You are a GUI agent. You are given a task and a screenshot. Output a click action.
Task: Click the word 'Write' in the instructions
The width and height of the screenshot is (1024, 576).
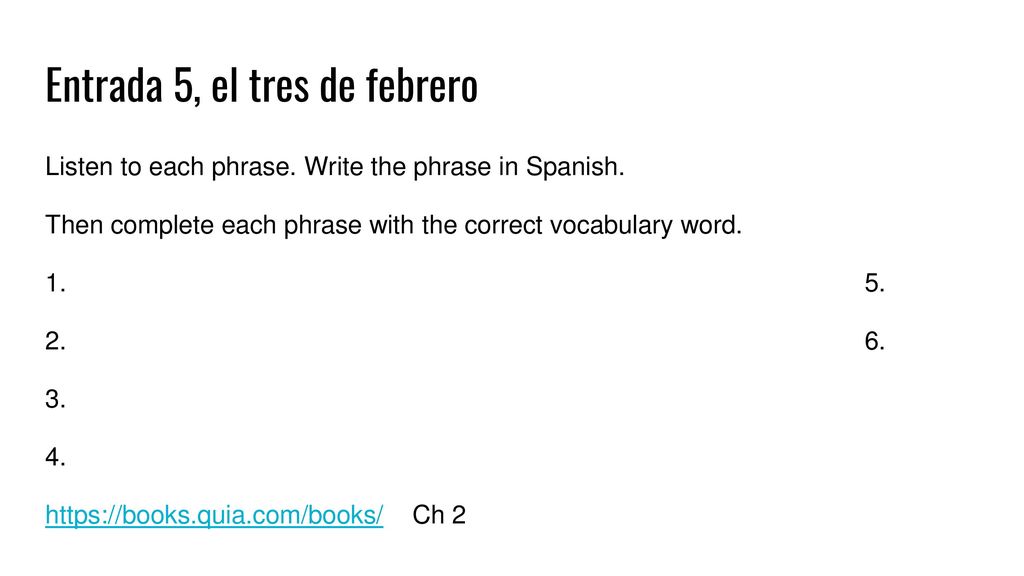click(334, 167)
